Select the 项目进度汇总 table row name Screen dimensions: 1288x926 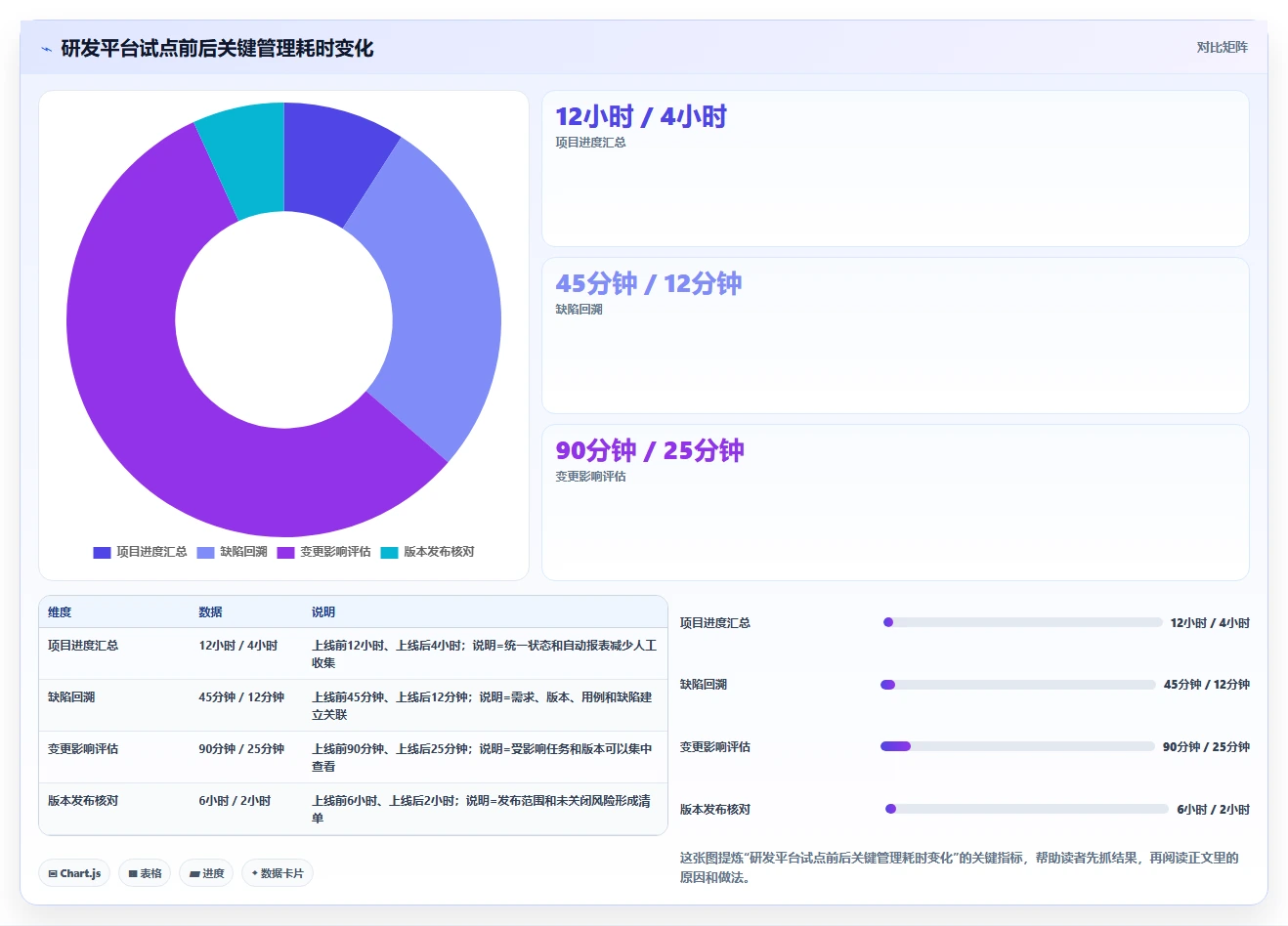tap(83, 646)
